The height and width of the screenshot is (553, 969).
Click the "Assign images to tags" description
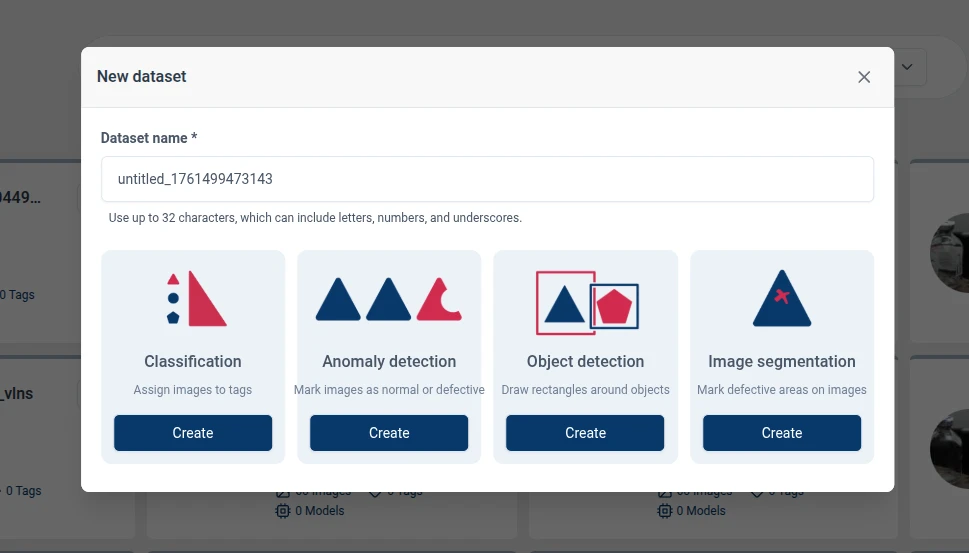(193, 390)
